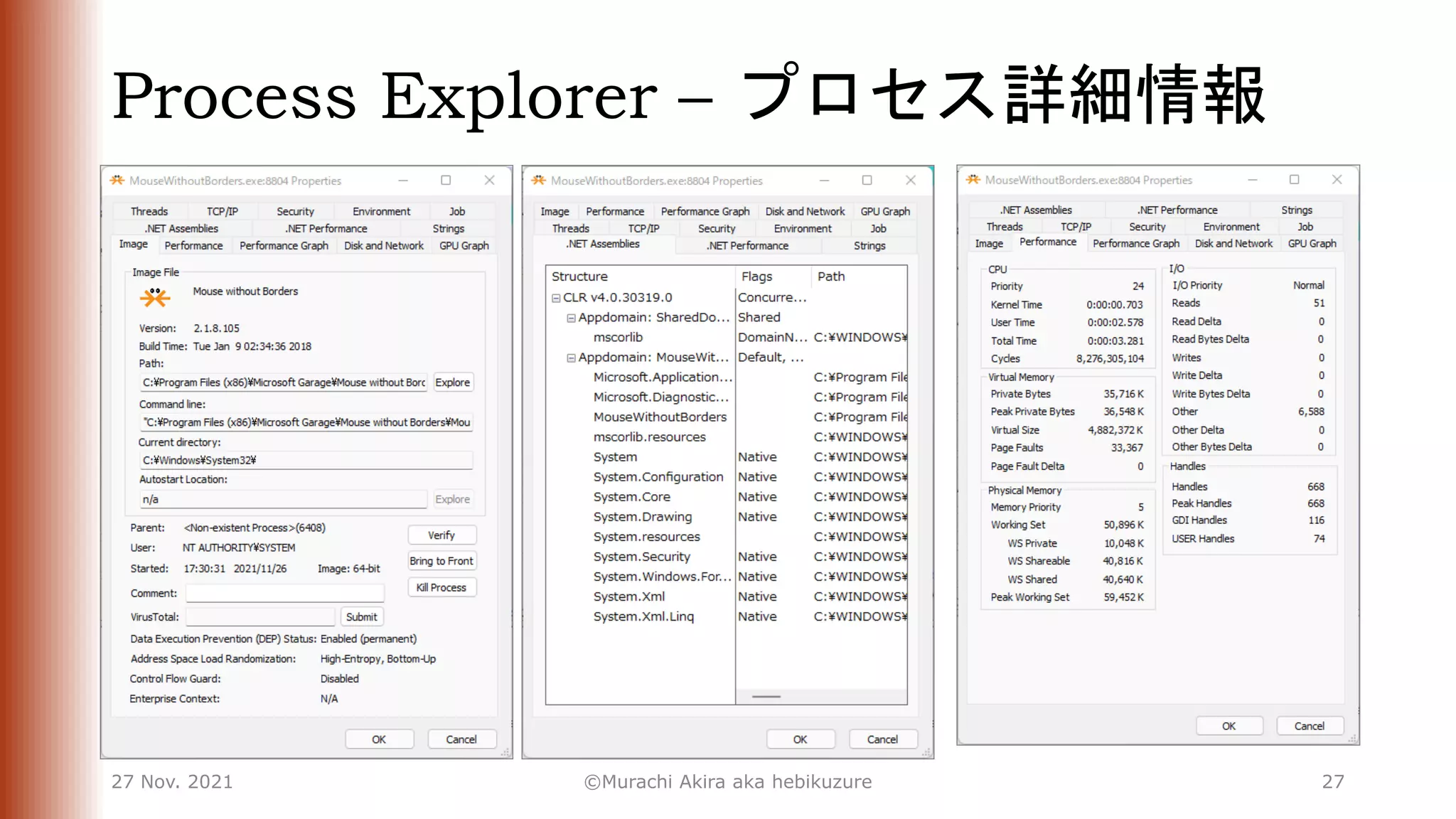This screenshot has height=819, width=1456.
Task: Click OK in the right Properties window
Action: [1228, 726]
